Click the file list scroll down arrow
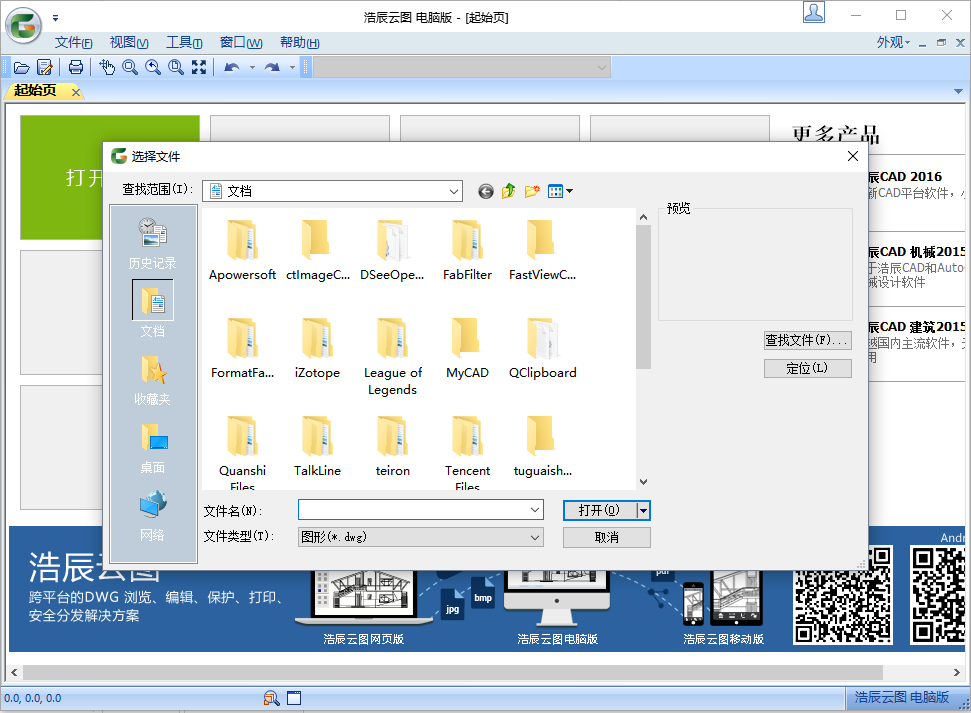 coord(643,482)
